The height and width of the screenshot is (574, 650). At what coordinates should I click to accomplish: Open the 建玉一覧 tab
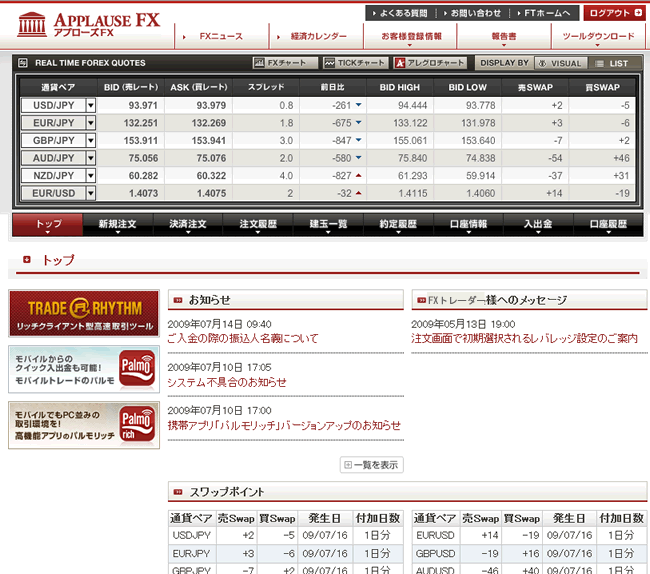328,225
